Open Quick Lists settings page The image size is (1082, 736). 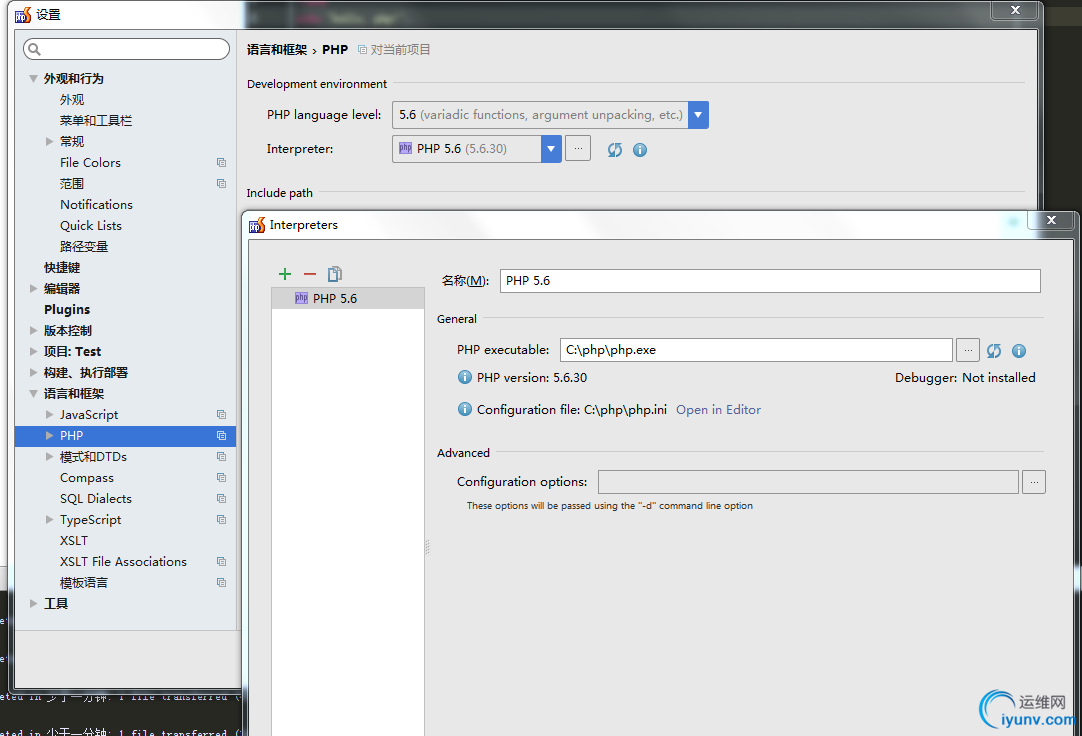(90, 226)
